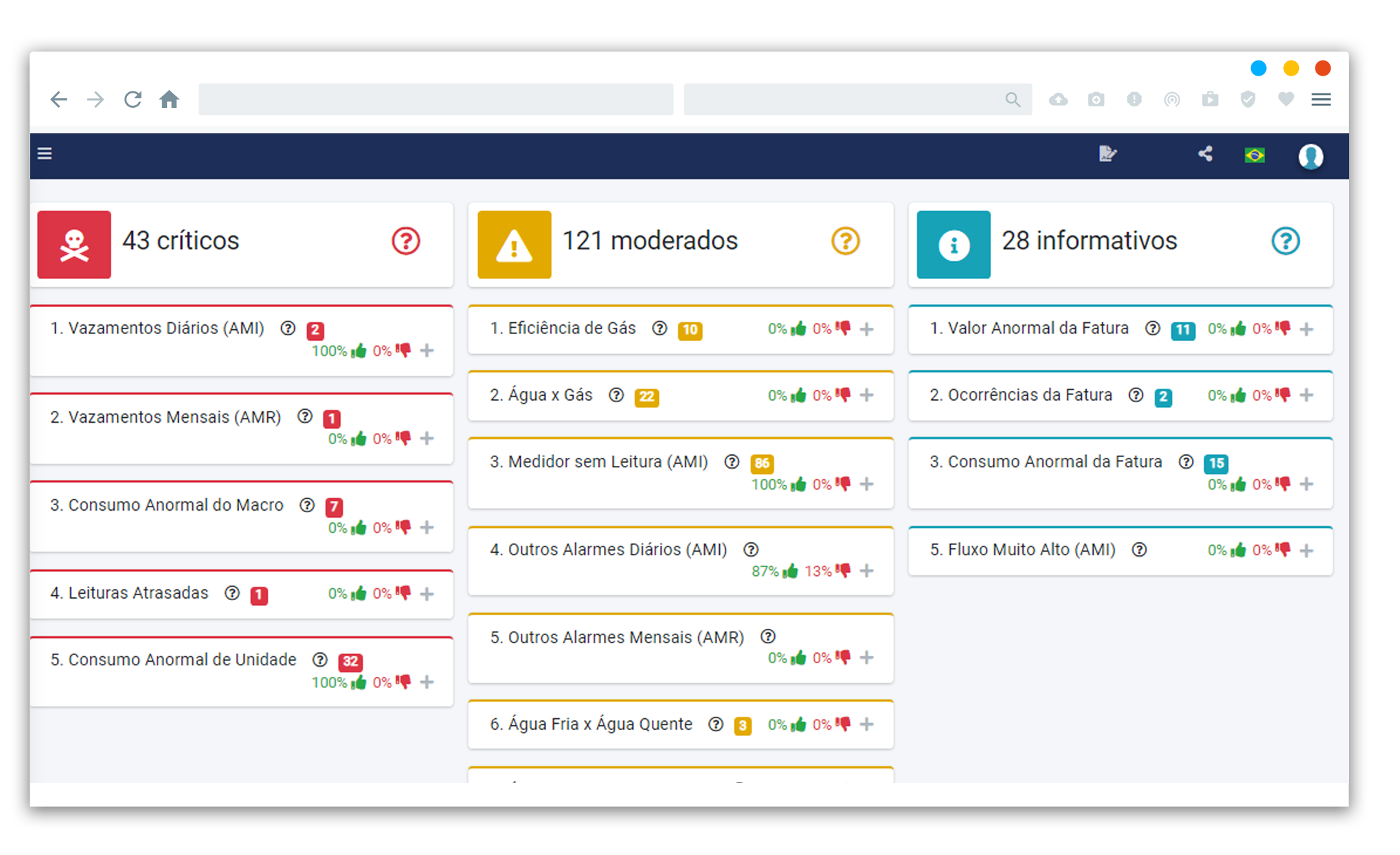Screen dimensions: 1400x855
Task: Thumbs down Consumo Anormal da Fatura
Action: point(1283,485)
